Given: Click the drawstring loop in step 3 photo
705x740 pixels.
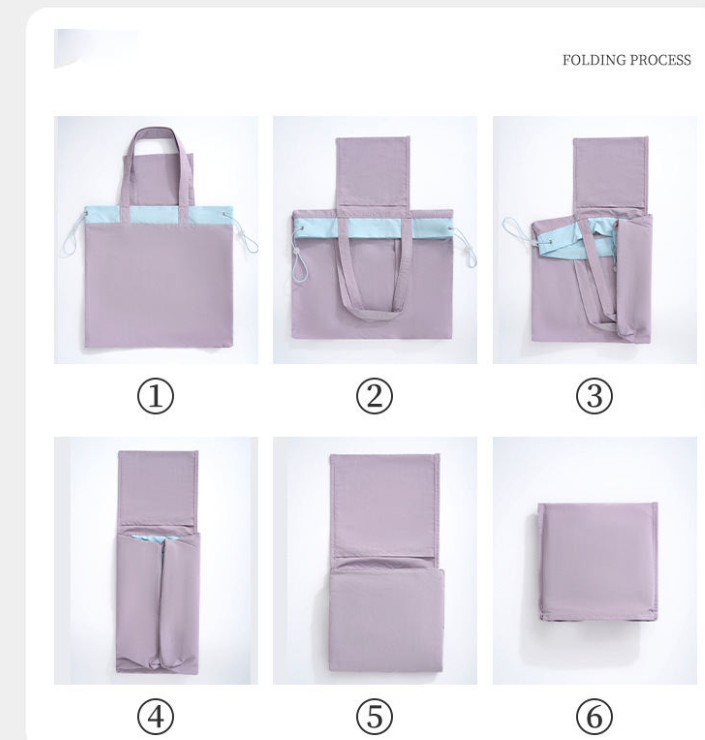Looking at the screenshot, I should (520, 232).
